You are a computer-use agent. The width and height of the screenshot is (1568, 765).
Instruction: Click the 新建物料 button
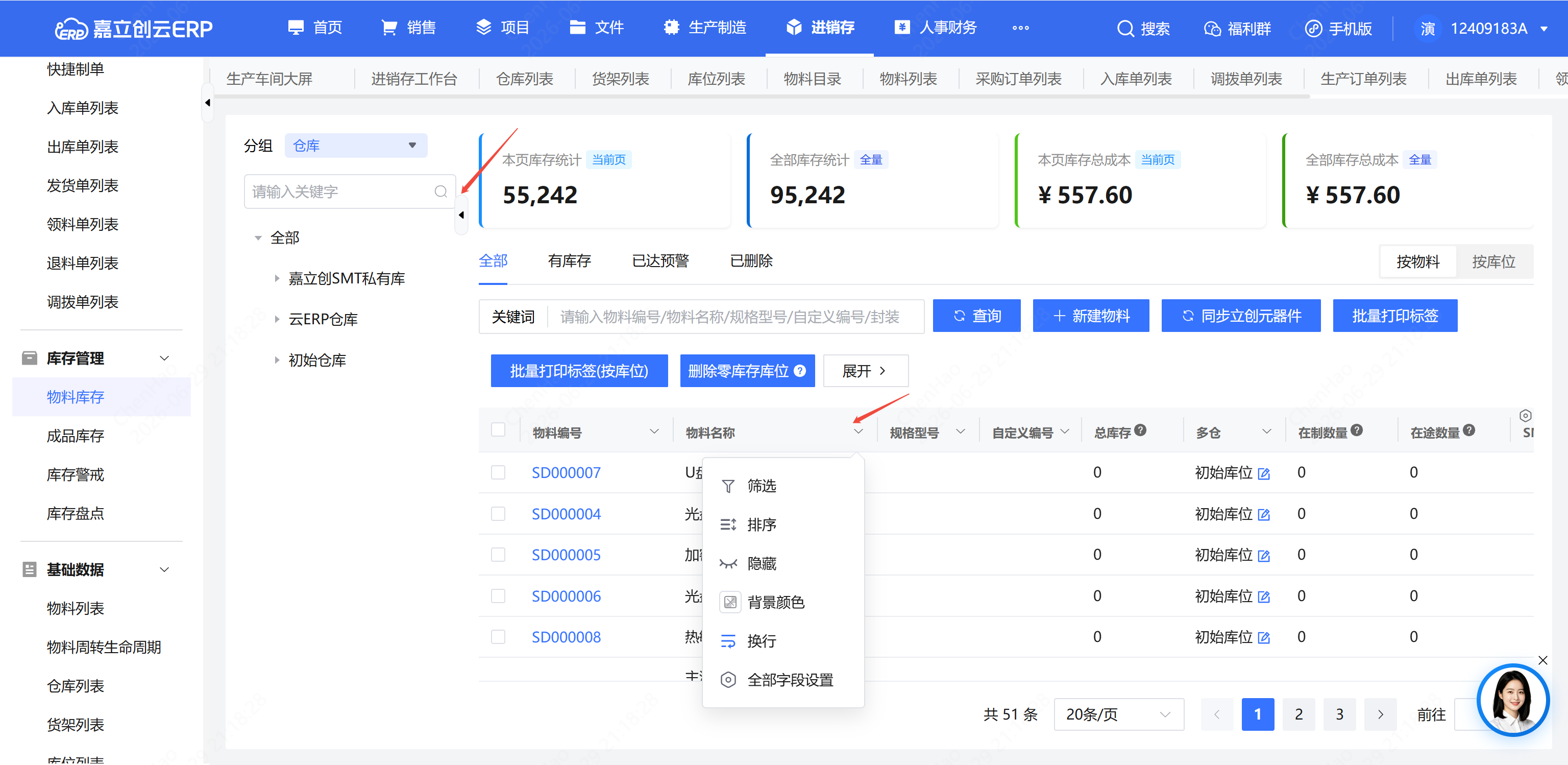1091,316
